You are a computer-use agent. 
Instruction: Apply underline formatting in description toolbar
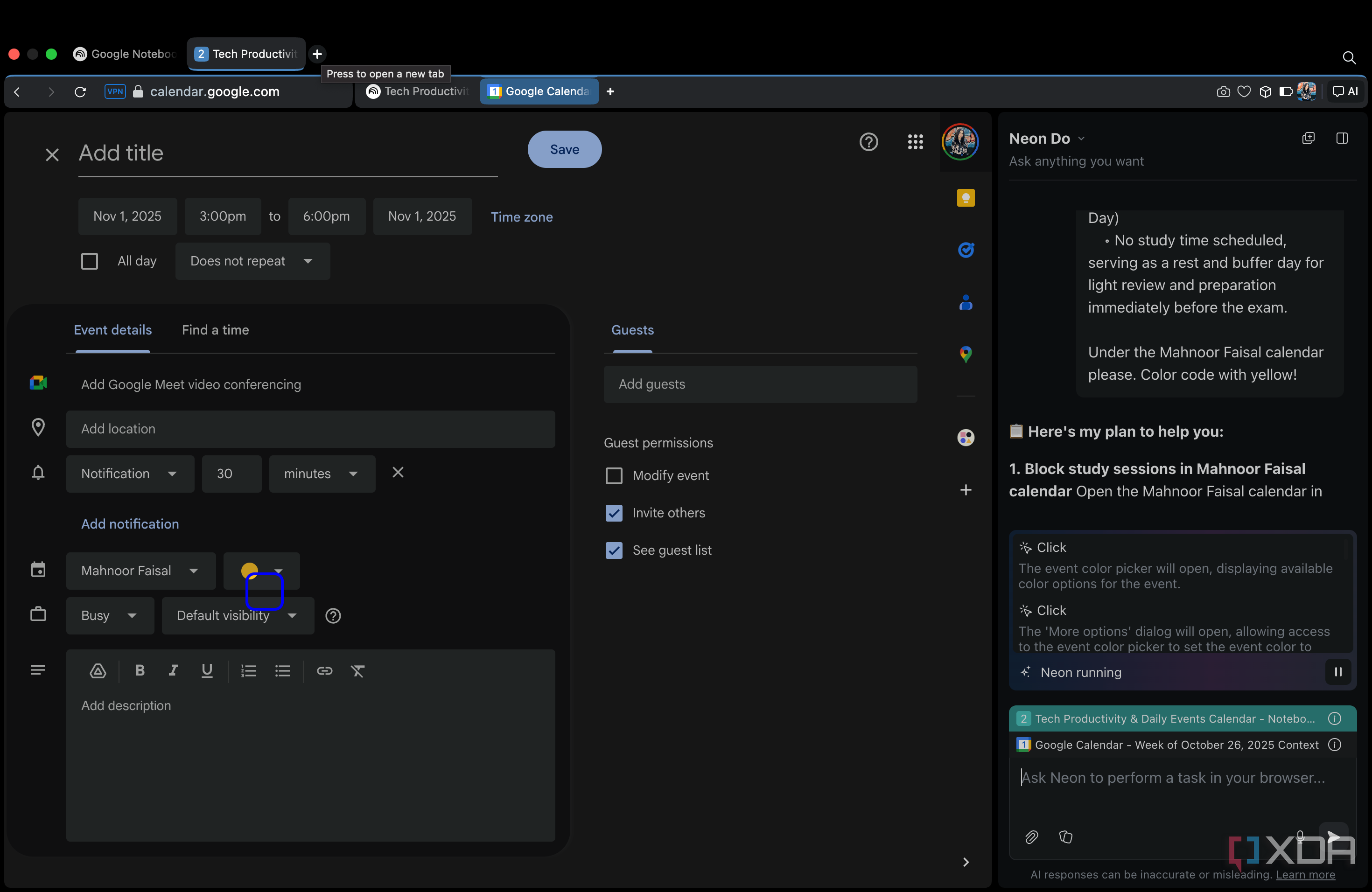207,670
